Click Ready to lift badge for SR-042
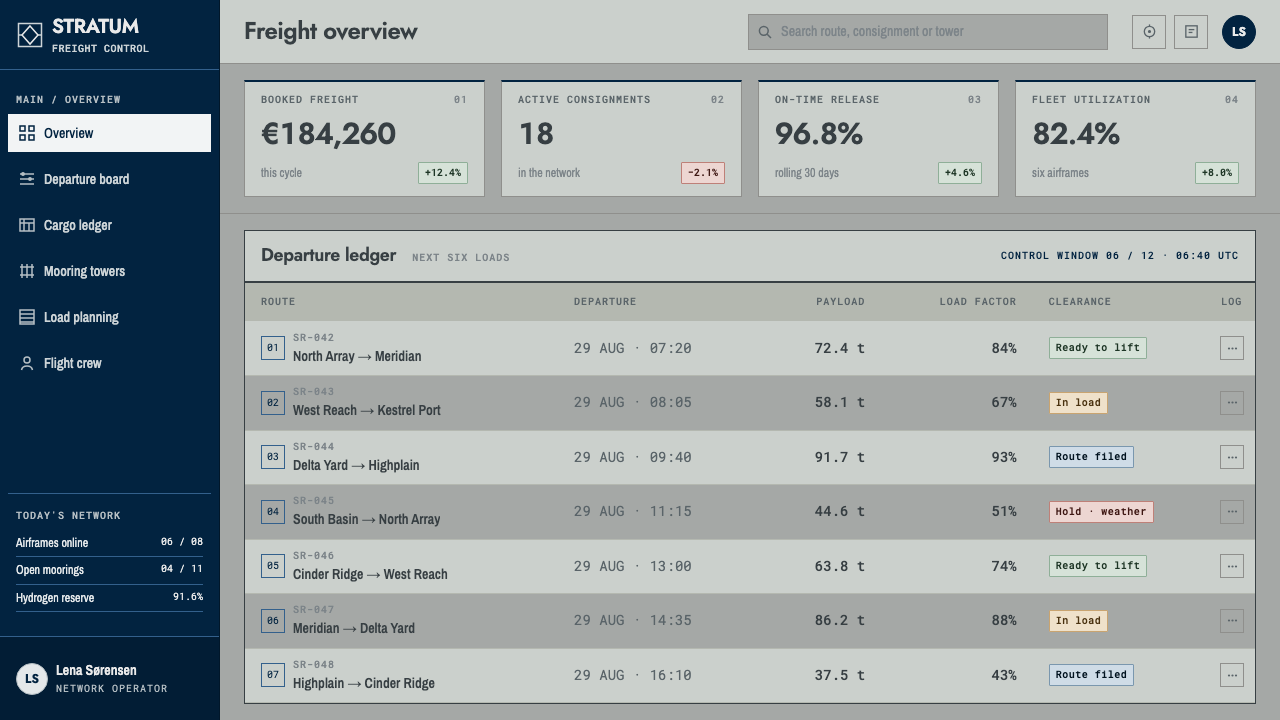The image size is (1280, 720). [x=1097, y=348]
